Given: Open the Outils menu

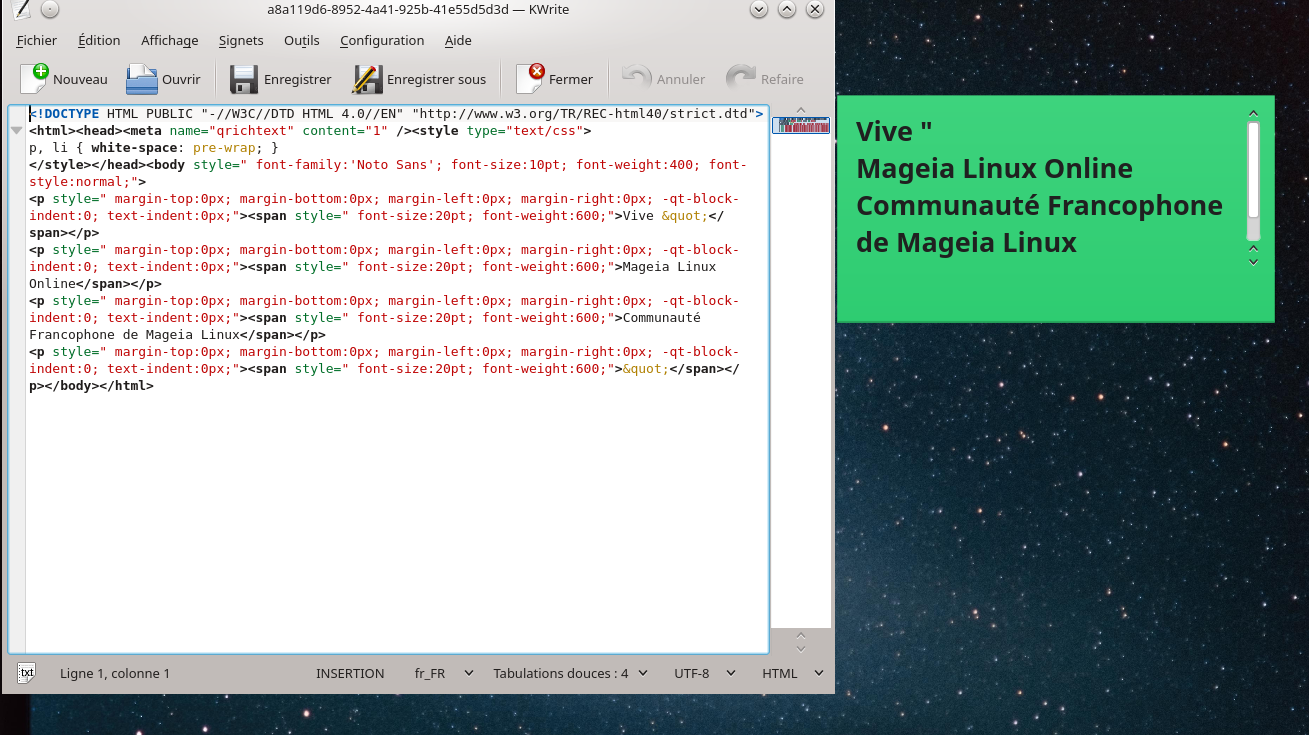Looking at the screenshot, I should [x=302, y=40].
